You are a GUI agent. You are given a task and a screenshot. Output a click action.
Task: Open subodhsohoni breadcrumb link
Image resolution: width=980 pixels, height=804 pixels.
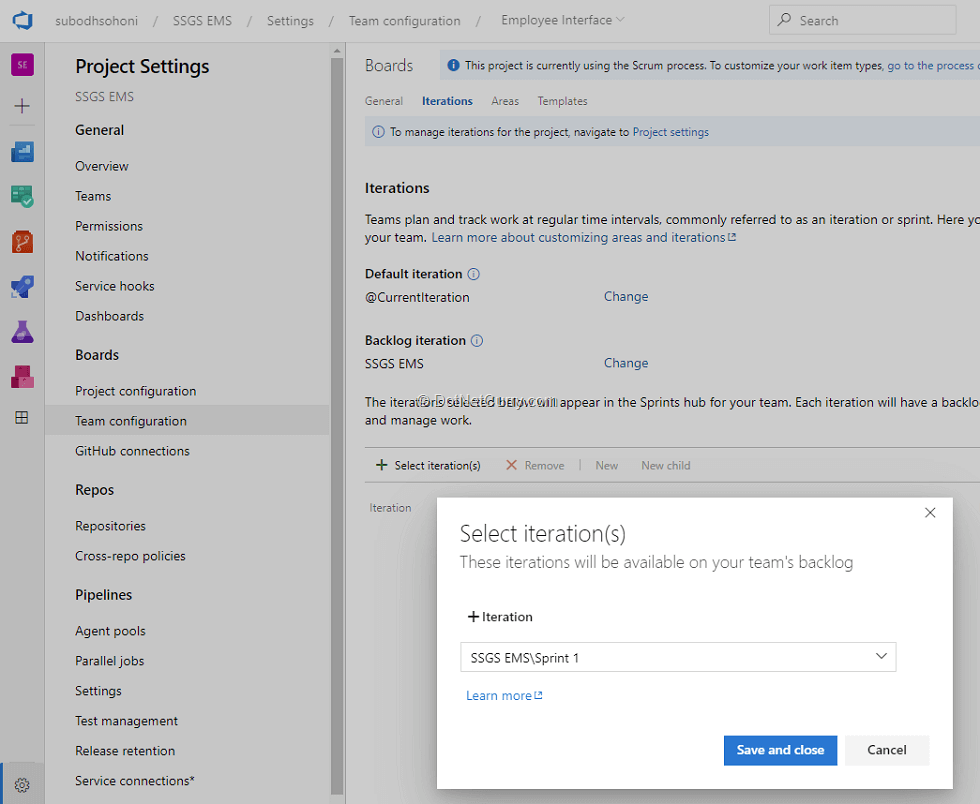pos(96,21)
